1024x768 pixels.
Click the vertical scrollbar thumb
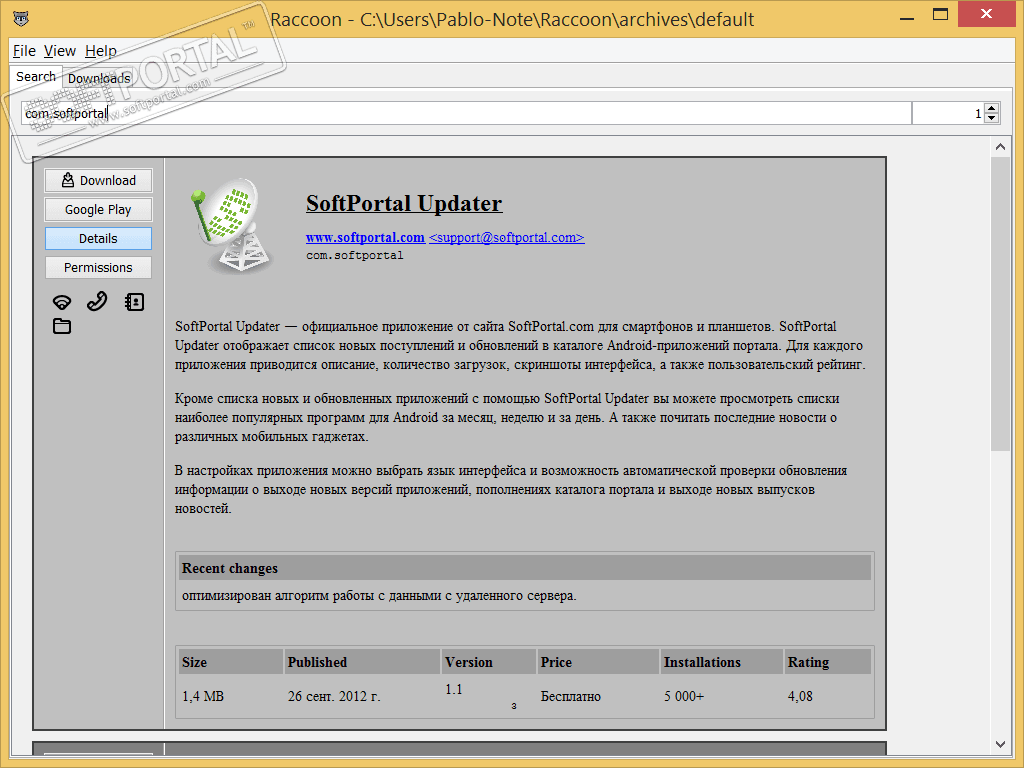pyautogui.click(x=1000, y=304)
